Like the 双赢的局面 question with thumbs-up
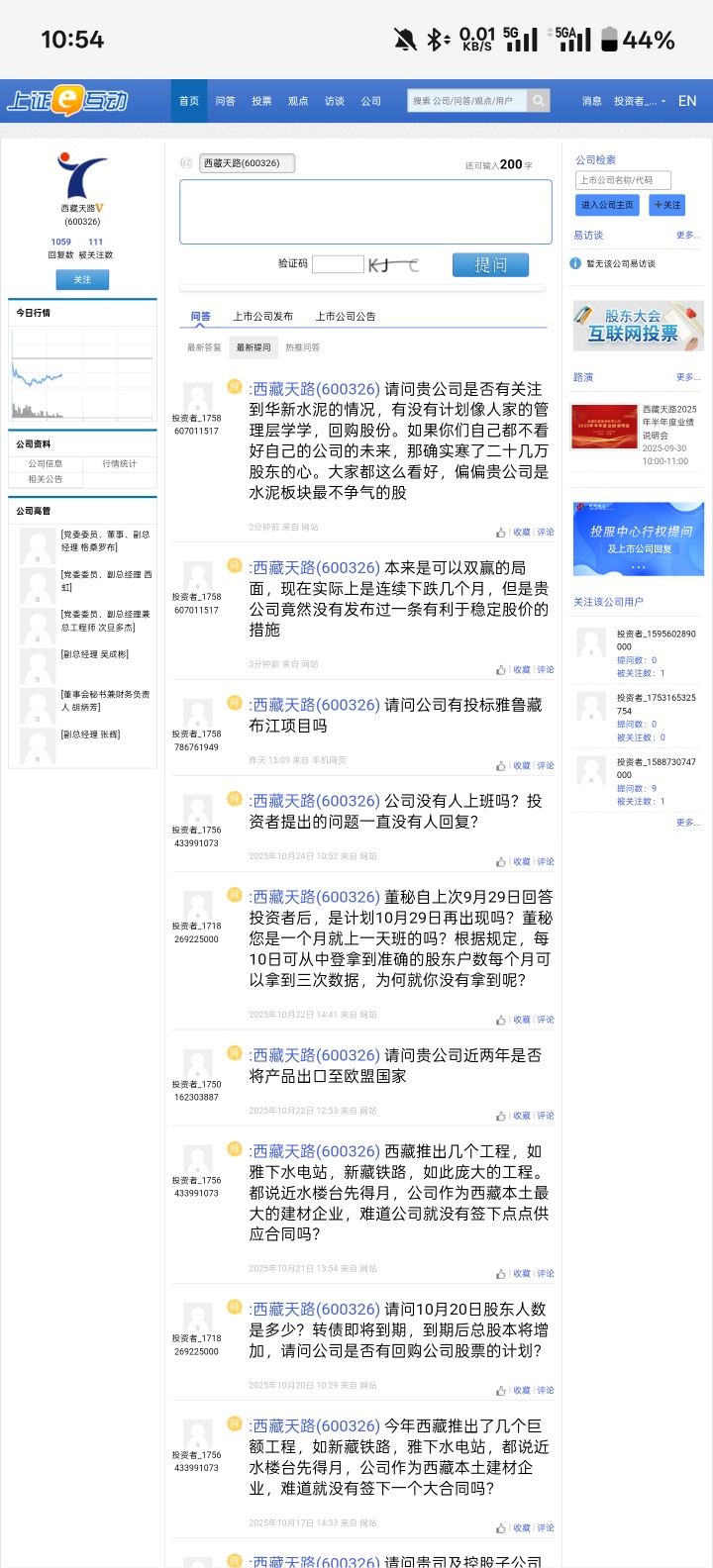 [x=501, y=670]
